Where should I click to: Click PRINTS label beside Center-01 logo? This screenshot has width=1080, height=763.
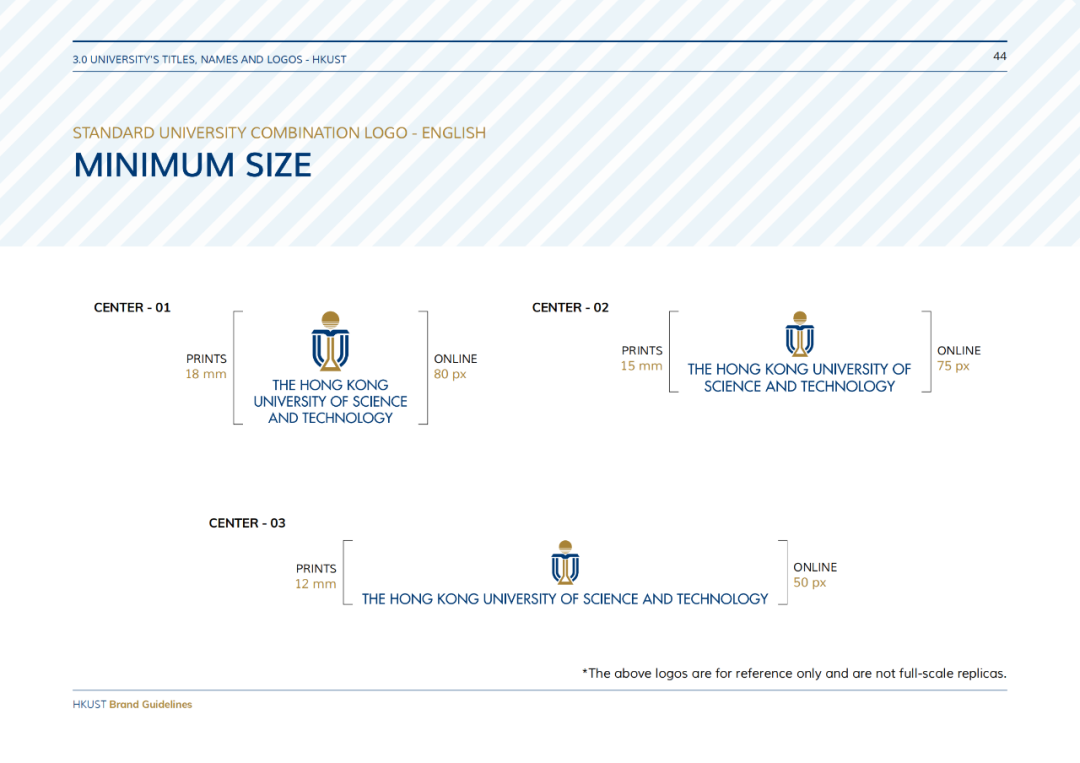[206, 359]
